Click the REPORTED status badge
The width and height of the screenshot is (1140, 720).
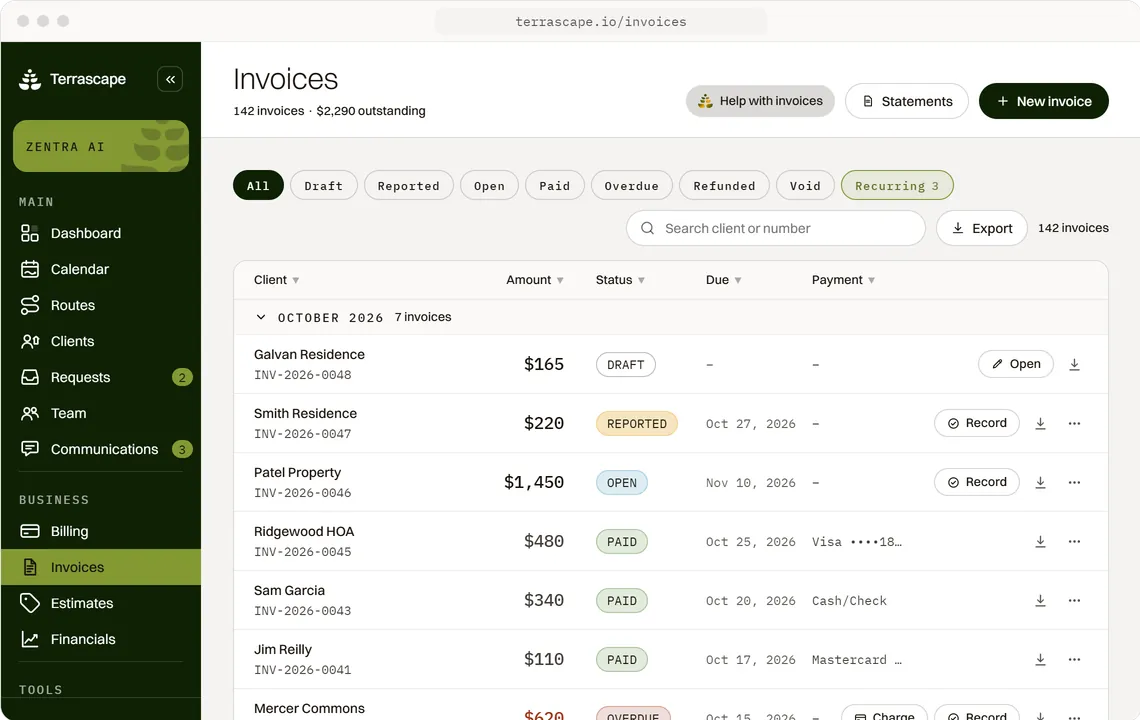(637, 424)
